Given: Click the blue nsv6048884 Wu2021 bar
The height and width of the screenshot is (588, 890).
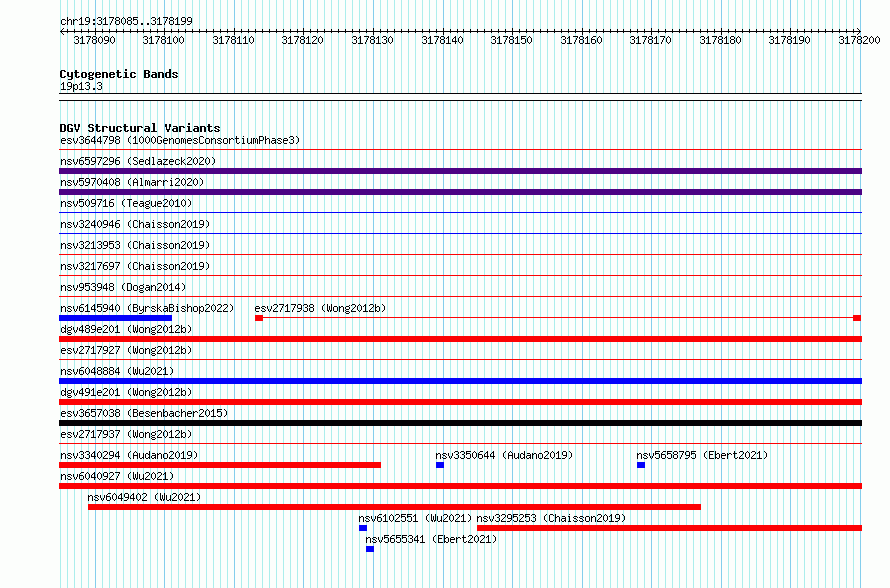Looking at the screenshot, I should pos(460,381).
